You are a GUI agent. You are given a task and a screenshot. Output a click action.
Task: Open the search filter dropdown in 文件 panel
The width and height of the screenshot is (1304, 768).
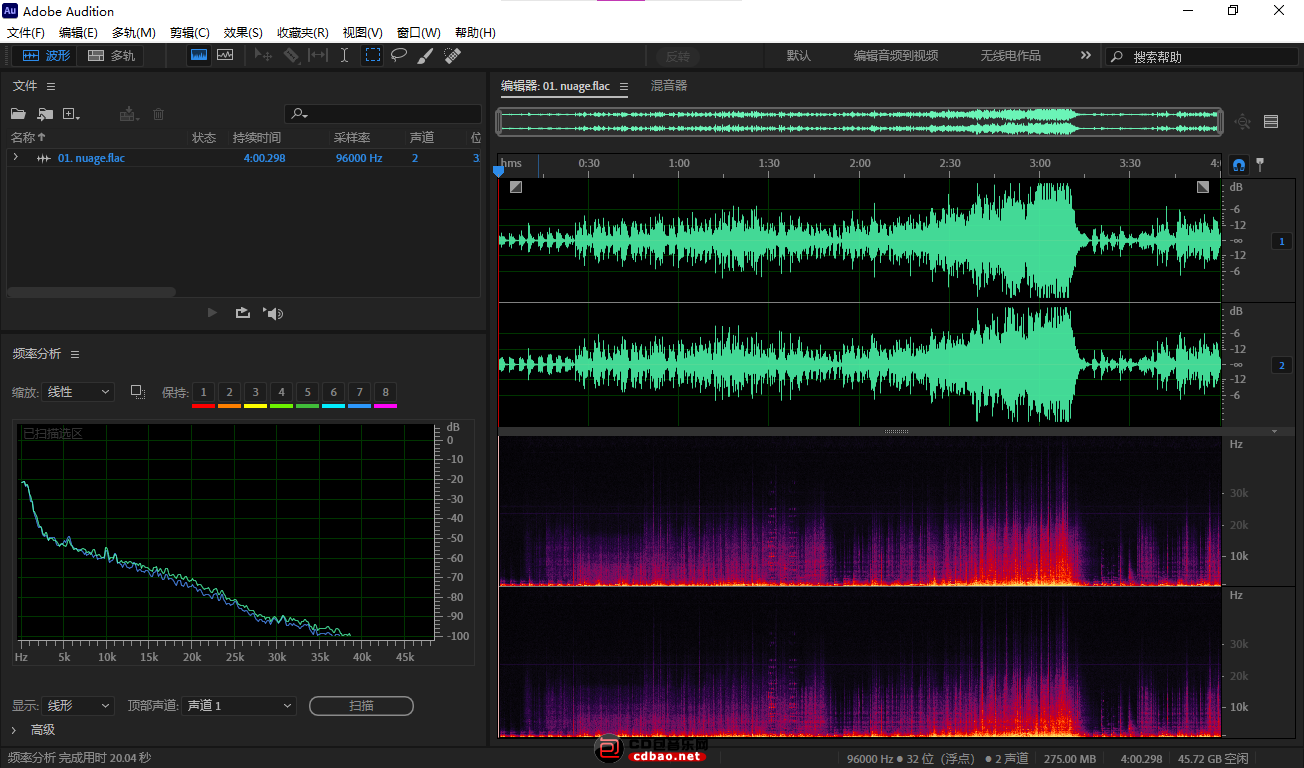click(x=299, y=115)
